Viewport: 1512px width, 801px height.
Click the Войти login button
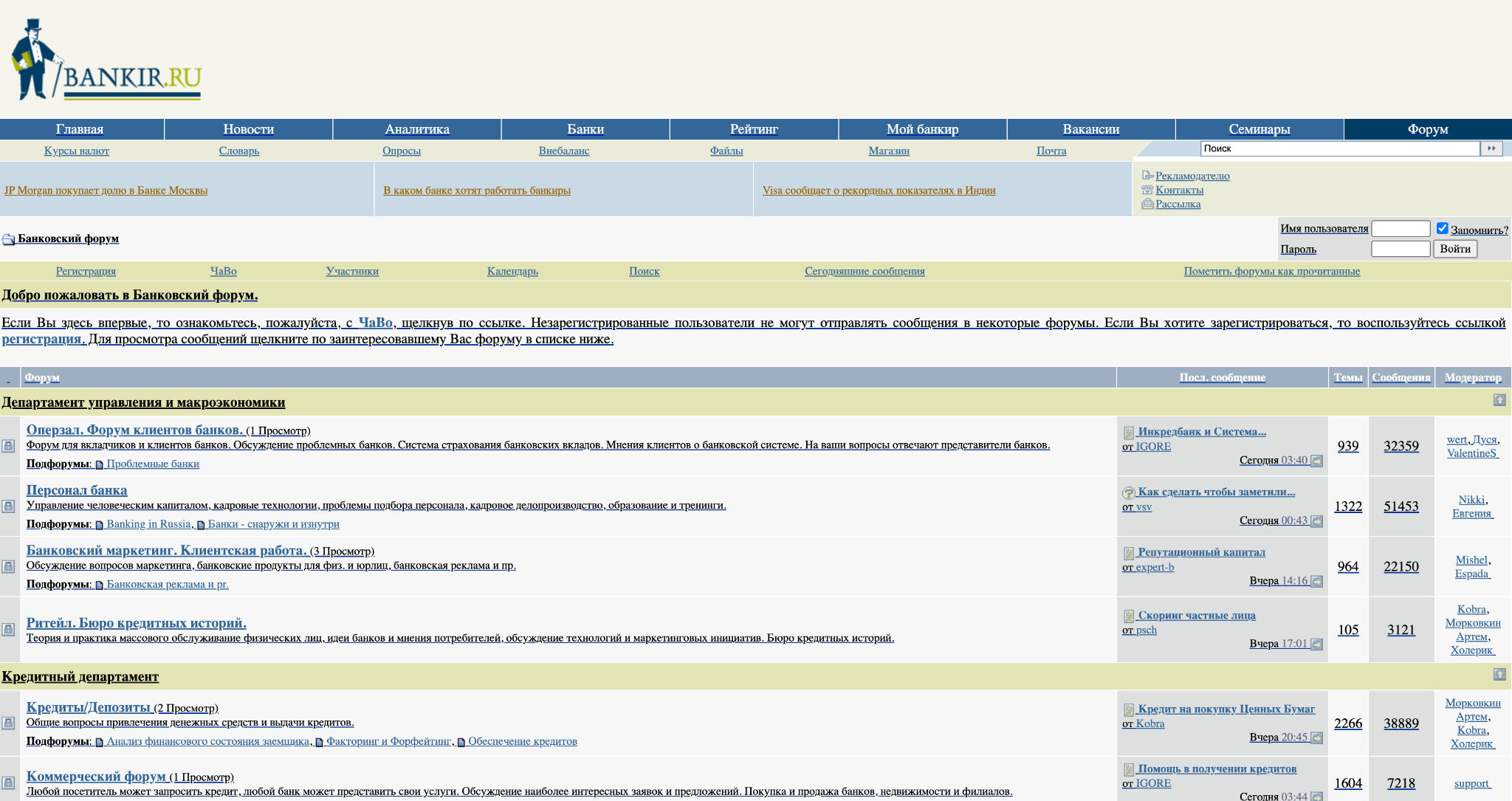[x=1455, y=249]
